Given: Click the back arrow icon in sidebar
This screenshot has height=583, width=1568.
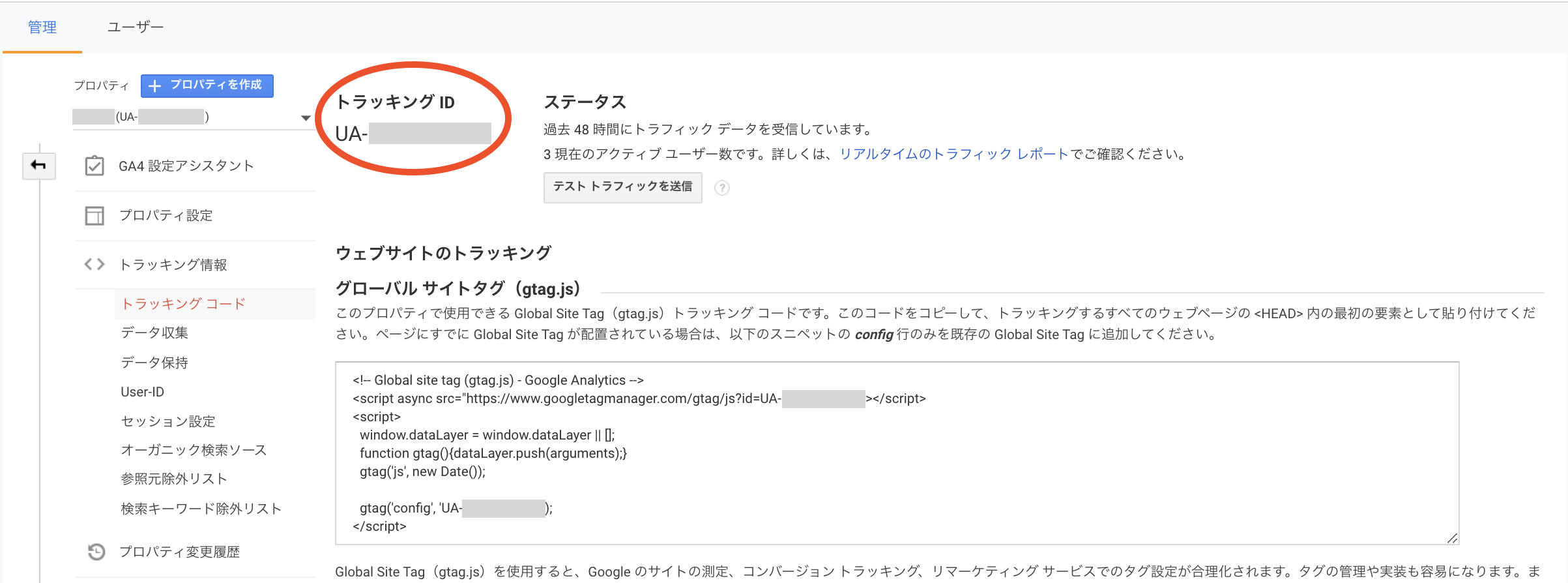Looking at the screenshot, I should click(x=38, y=166).
